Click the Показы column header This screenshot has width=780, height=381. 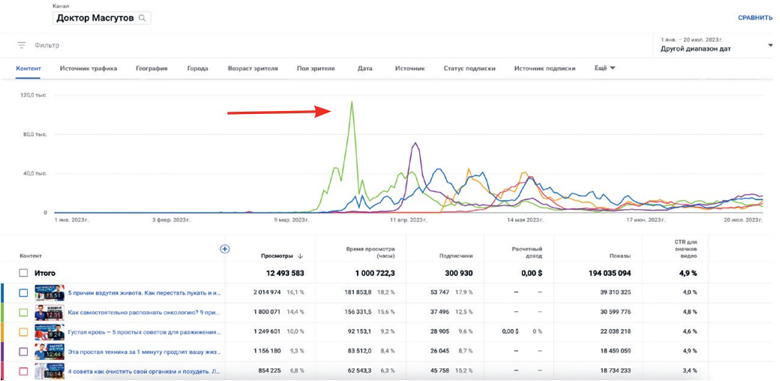pyautogui.click(x=619, y=256)
